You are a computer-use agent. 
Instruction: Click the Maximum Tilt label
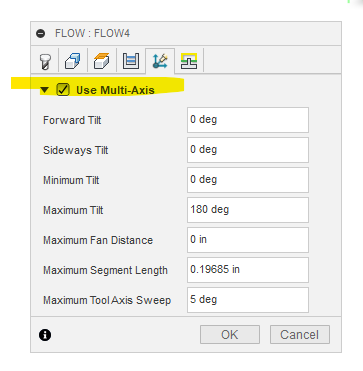(73, 210)
